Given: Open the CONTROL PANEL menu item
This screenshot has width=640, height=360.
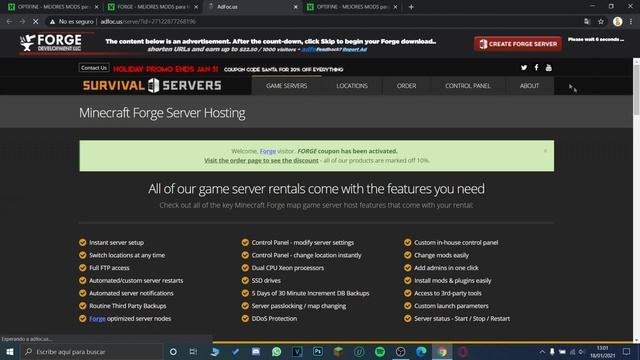Looking at the screenshot, I should click(468, 86).
